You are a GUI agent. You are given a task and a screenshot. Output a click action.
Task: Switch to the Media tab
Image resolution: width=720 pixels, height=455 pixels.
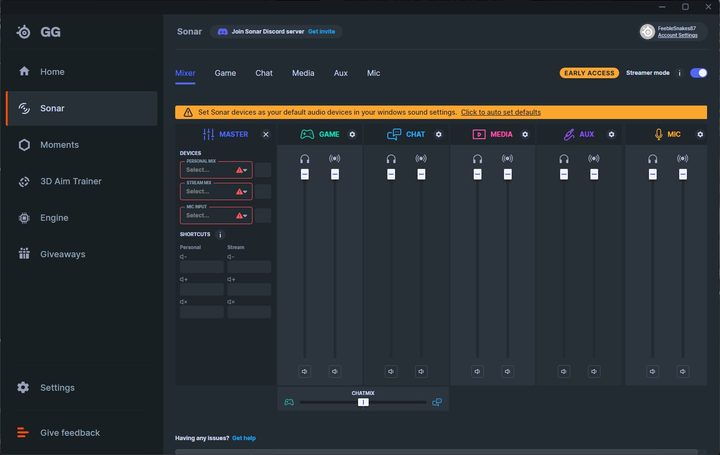(303, 73)
